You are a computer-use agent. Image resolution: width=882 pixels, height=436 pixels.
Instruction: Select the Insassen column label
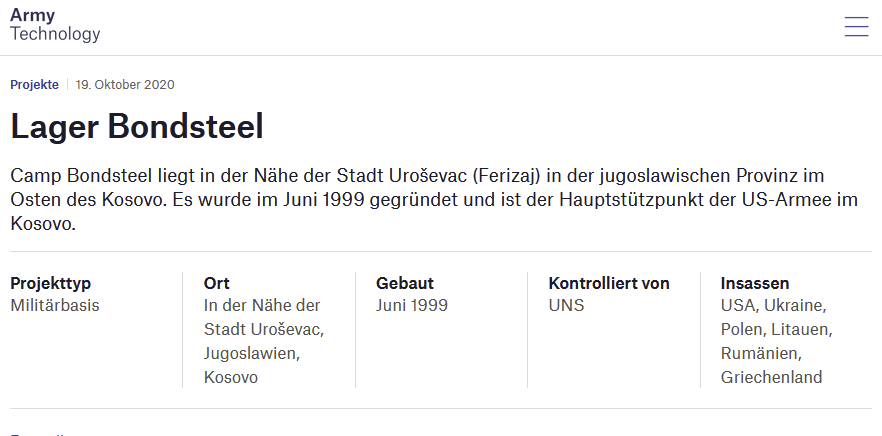click(x=755, y=283)
